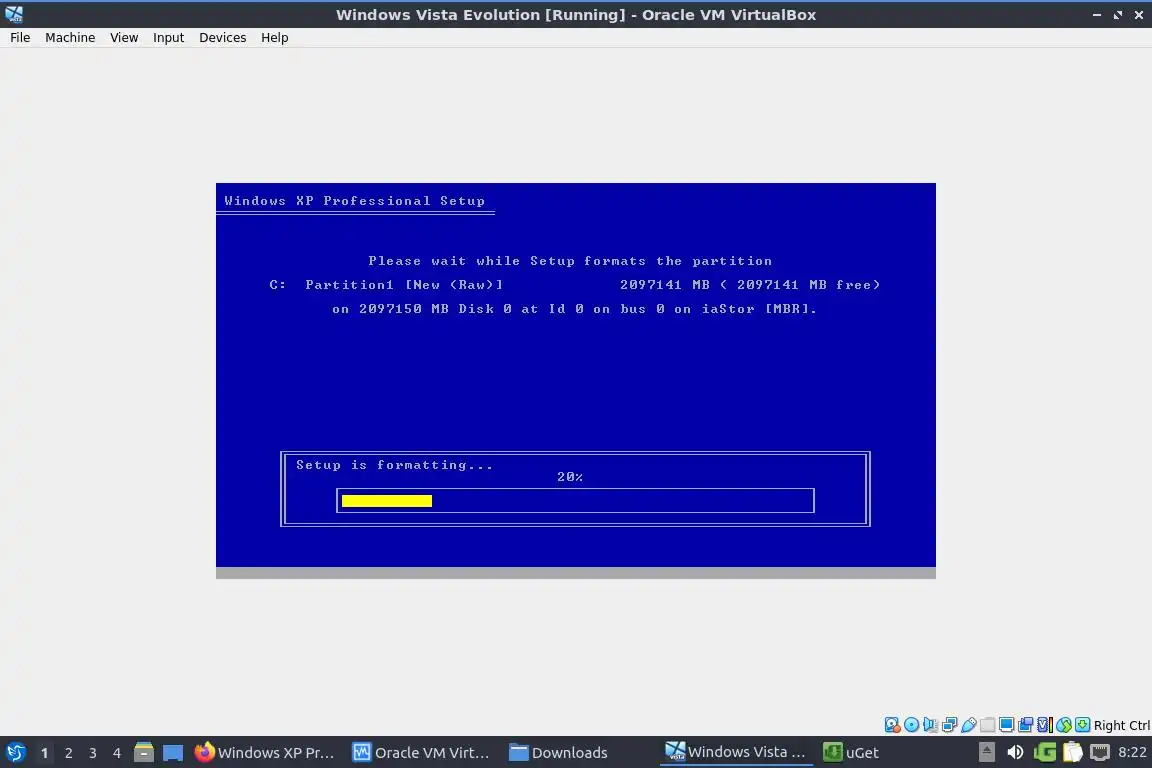Open the View menu
This screenshot has width=1152, height=768.
click(124, 37)
